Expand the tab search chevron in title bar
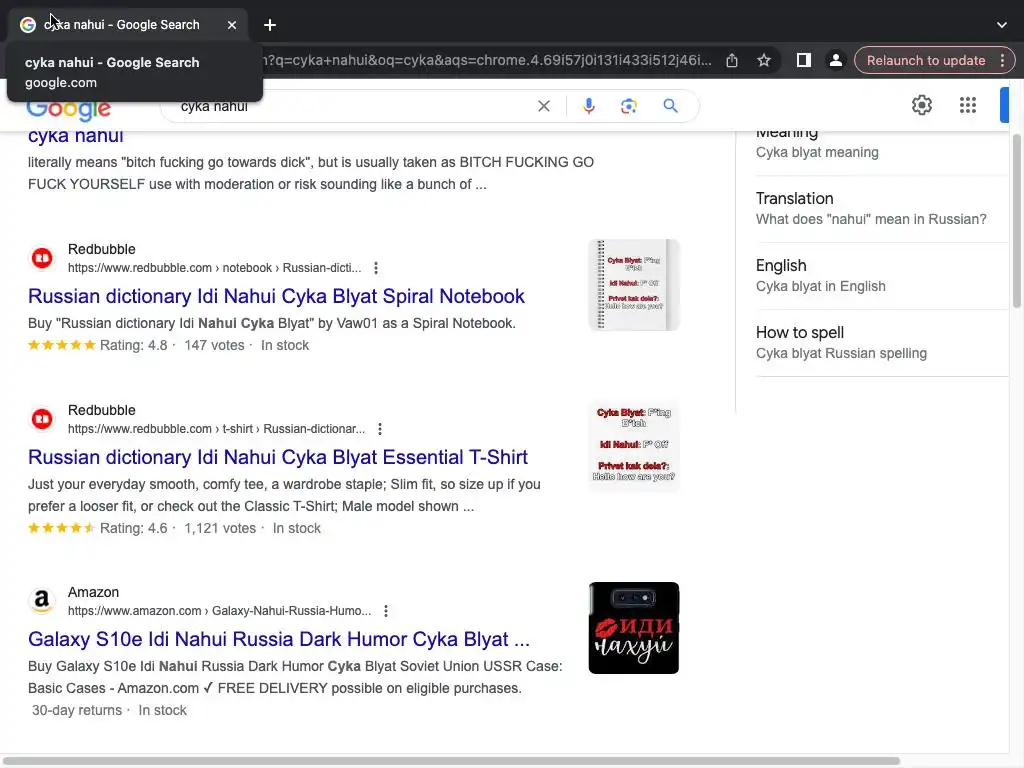 coord(1001,25)
